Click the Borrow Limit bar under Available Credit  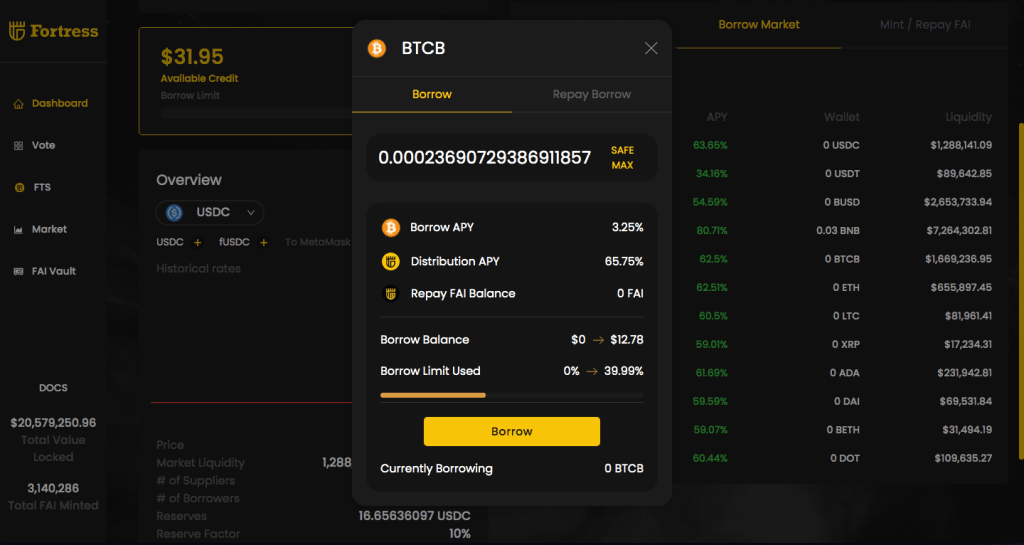tap(258, 113)
